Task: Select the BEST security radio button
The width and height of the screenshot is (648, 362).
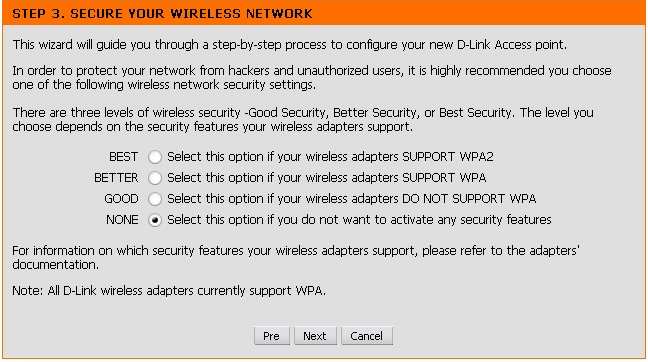Action: click(155, 157)
